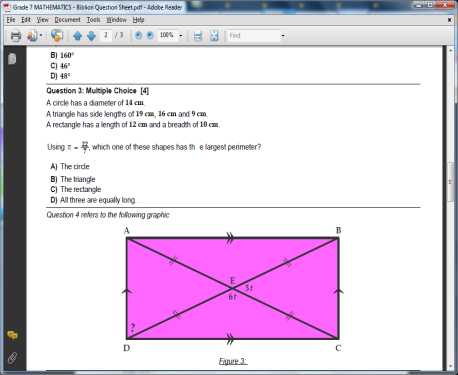Open the Tools menu

pyautogui.click(x=93, y=20)
